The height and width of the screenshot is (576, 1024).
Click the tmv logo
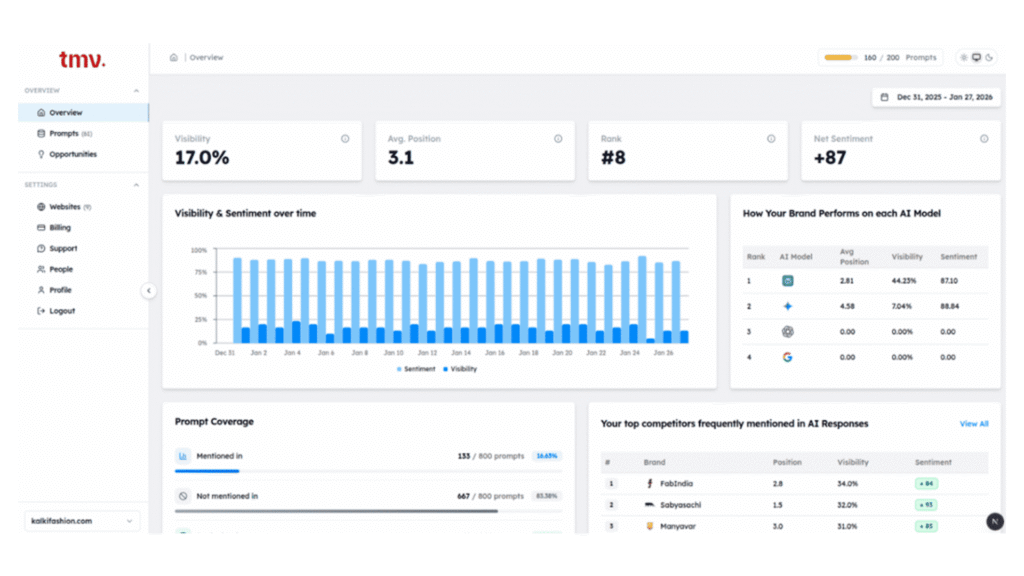click(82, 60)
